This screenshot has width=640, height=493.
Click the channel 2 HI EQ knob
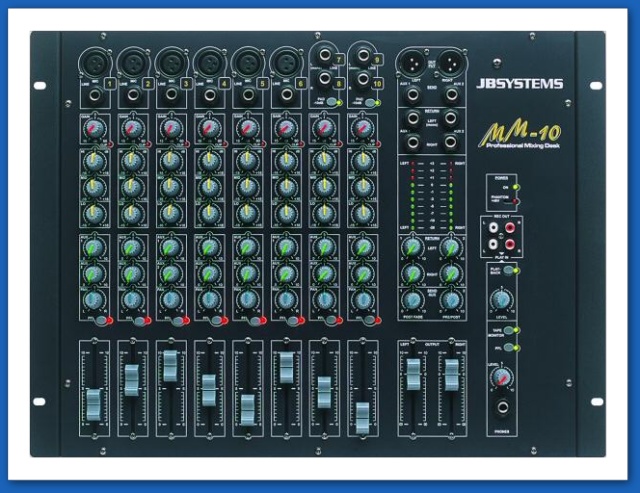coord(132,162)
